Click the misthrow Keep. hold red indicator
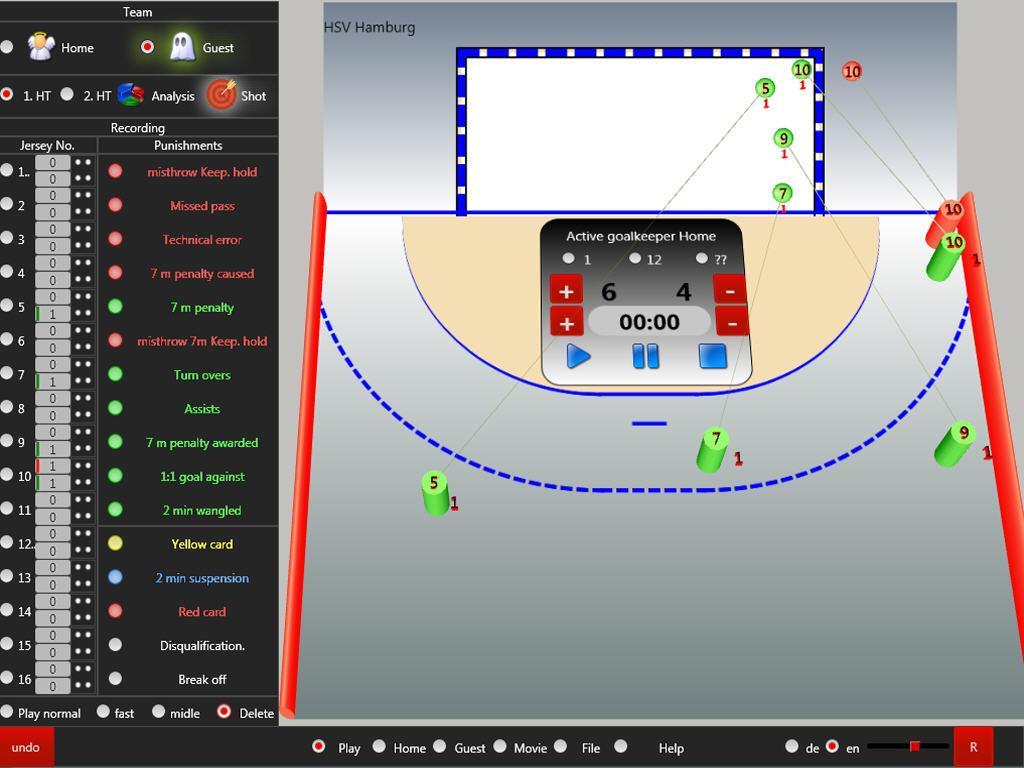1024x768 pixels. point(116,171)
